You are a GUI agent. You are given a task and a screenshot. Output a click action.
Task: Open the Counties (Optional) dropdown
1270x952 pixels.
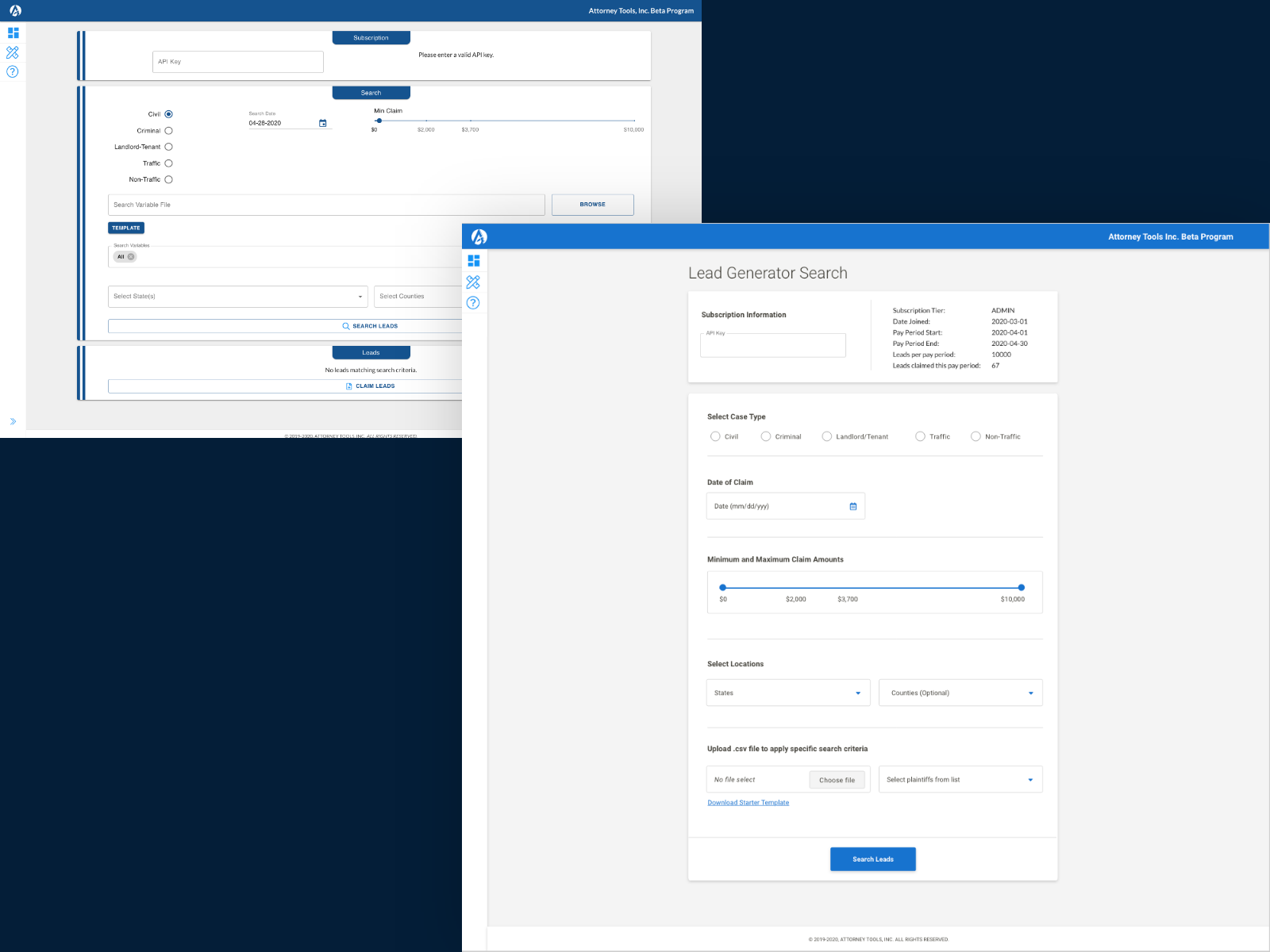point(960,693)
